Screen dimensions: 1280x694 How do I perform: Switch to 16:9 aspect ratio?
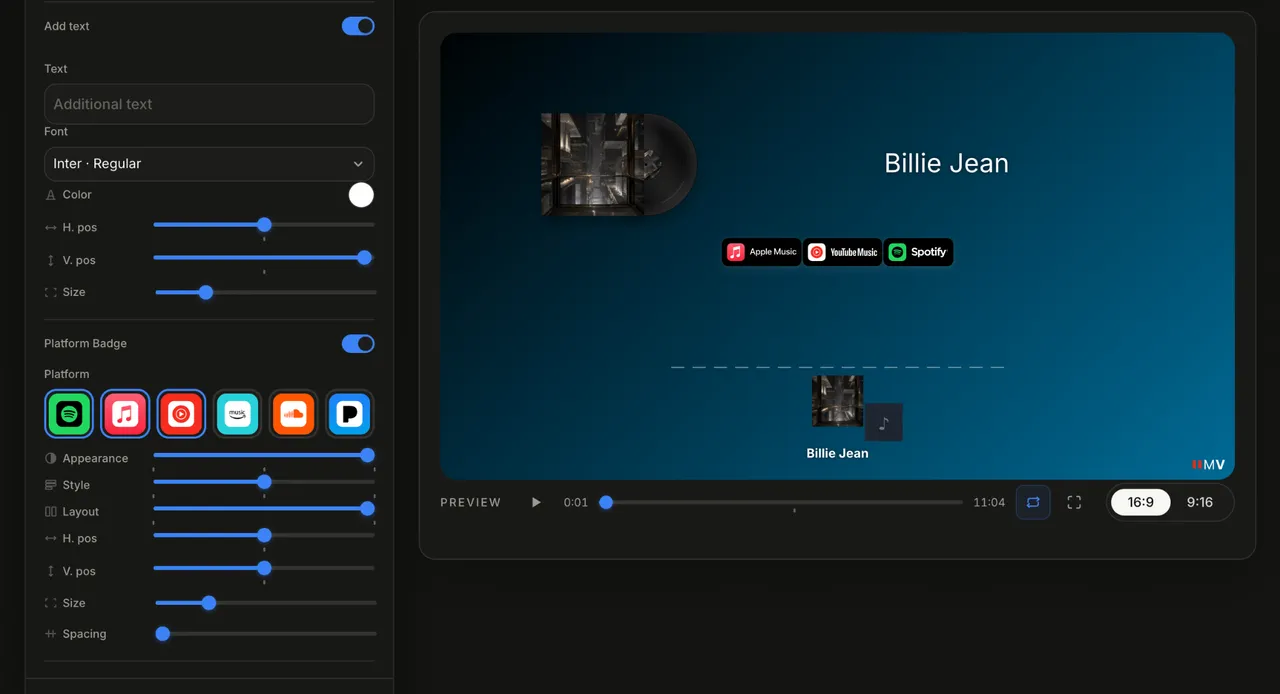(1141, 502)
